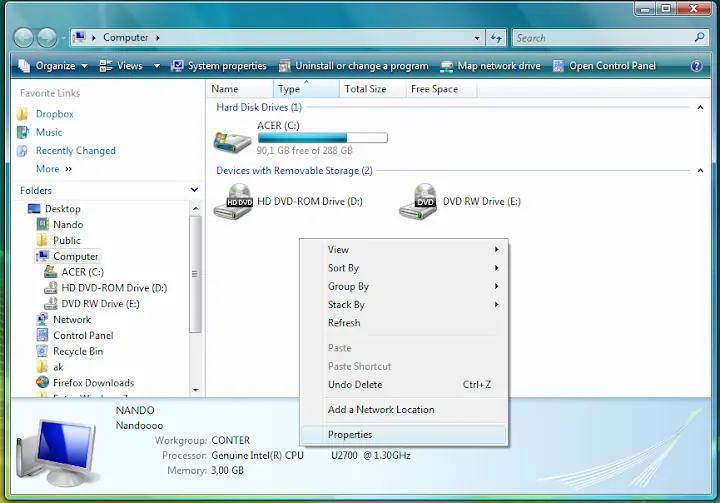The image size is (720, 503).
Task: Click the Control Panel icon in tree
Action: [x=42, y=335]
